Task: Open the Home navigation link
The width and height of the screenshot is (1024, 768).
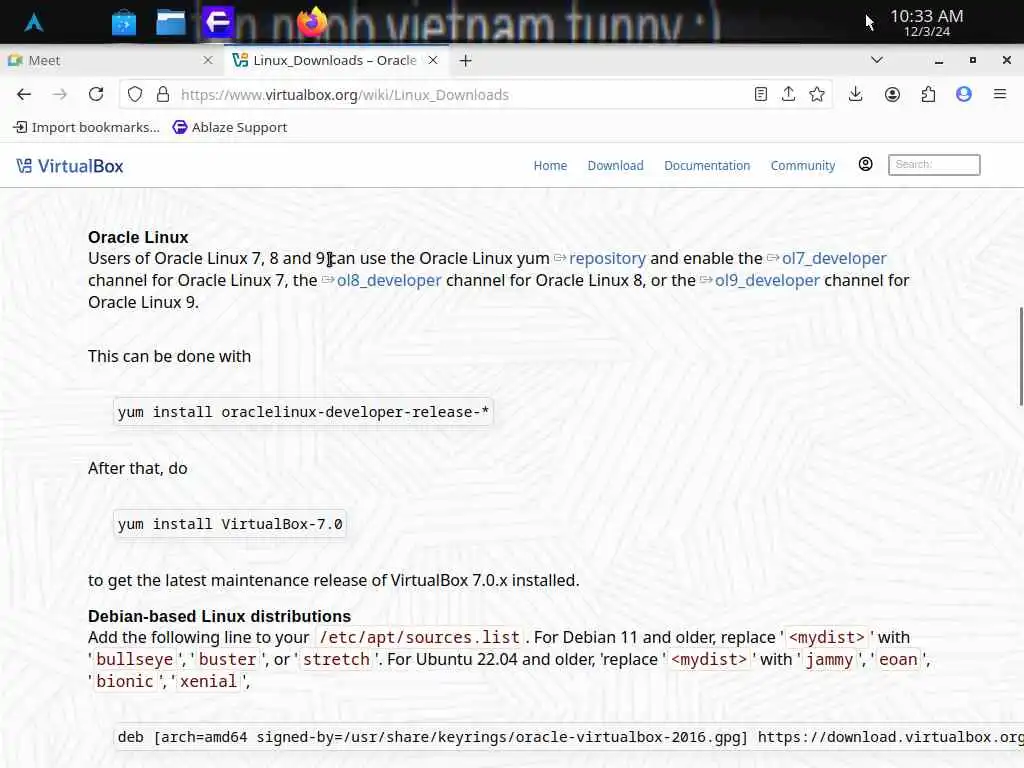Action: pyautogui.click(x=550, y=166)
